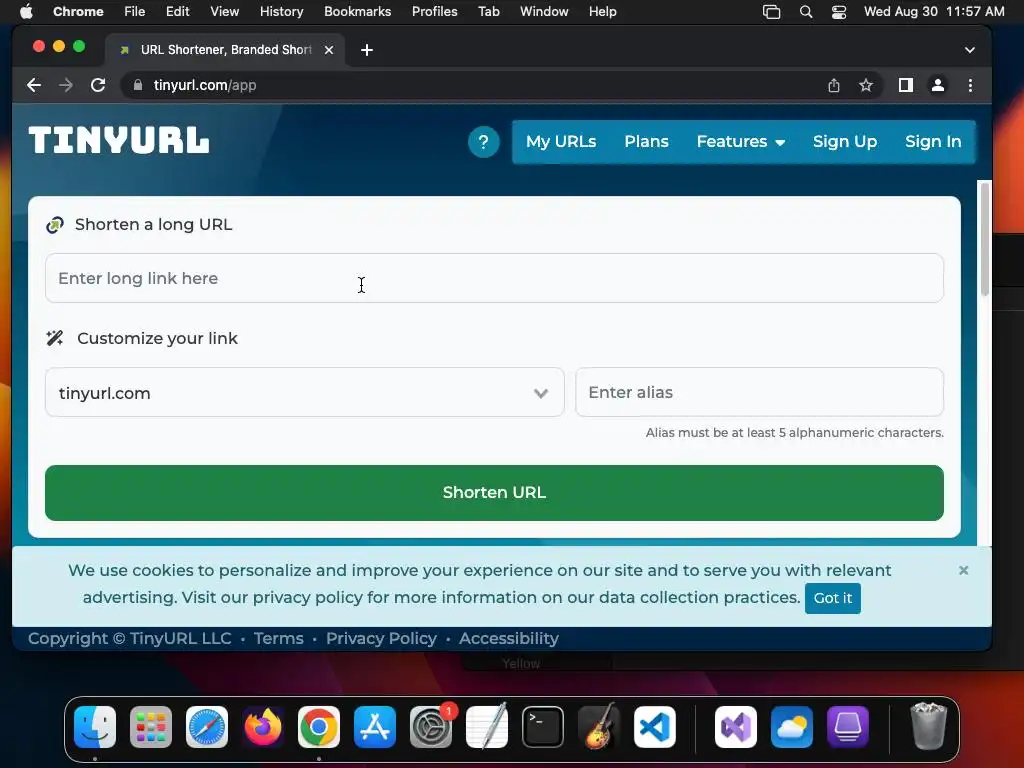This screenshot has height=768, width=1024.
Task: Open Terminal from the dock
Action: click(543, 727)
